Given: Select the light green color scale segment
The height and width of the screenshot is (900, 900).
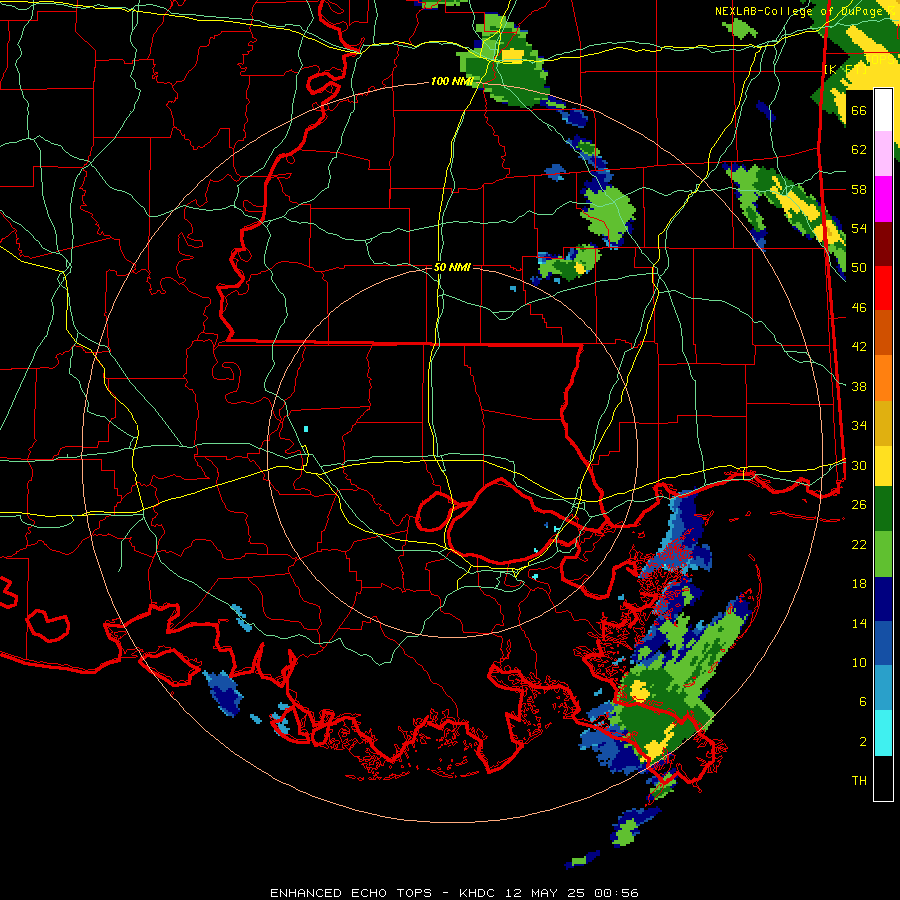Looking at the screenshot, I should (883, 554).
